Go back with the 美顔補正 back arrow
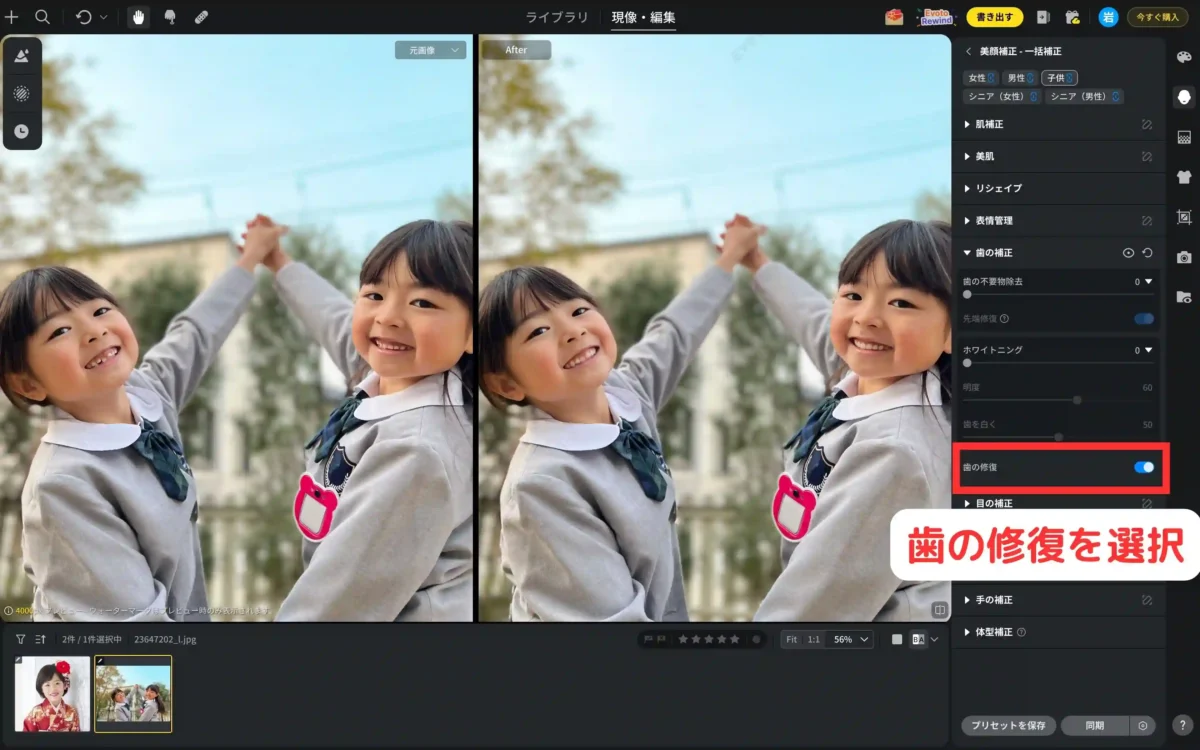The width and height of the screenshot is (1200, 750). pos(968,51)
